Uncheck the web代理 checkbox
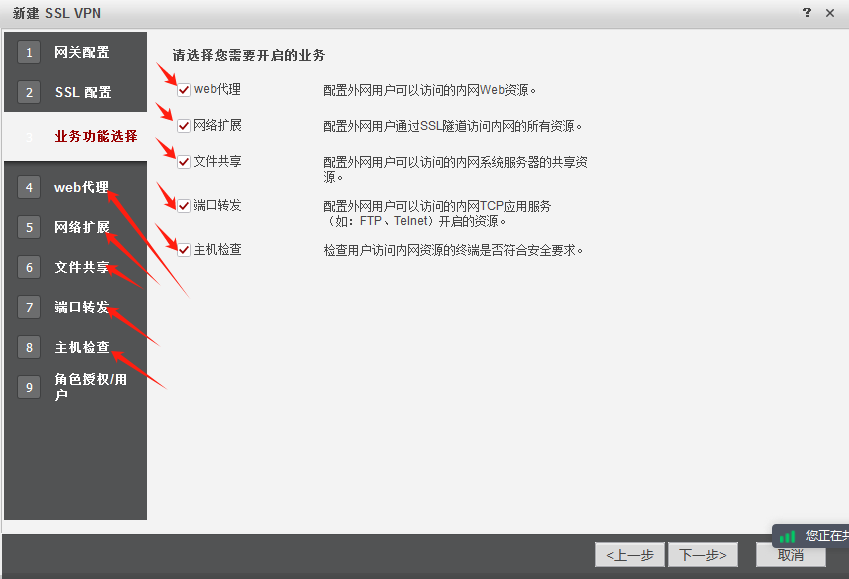Image resolution: width=849 pixels, height=579 pixels. 183,89
